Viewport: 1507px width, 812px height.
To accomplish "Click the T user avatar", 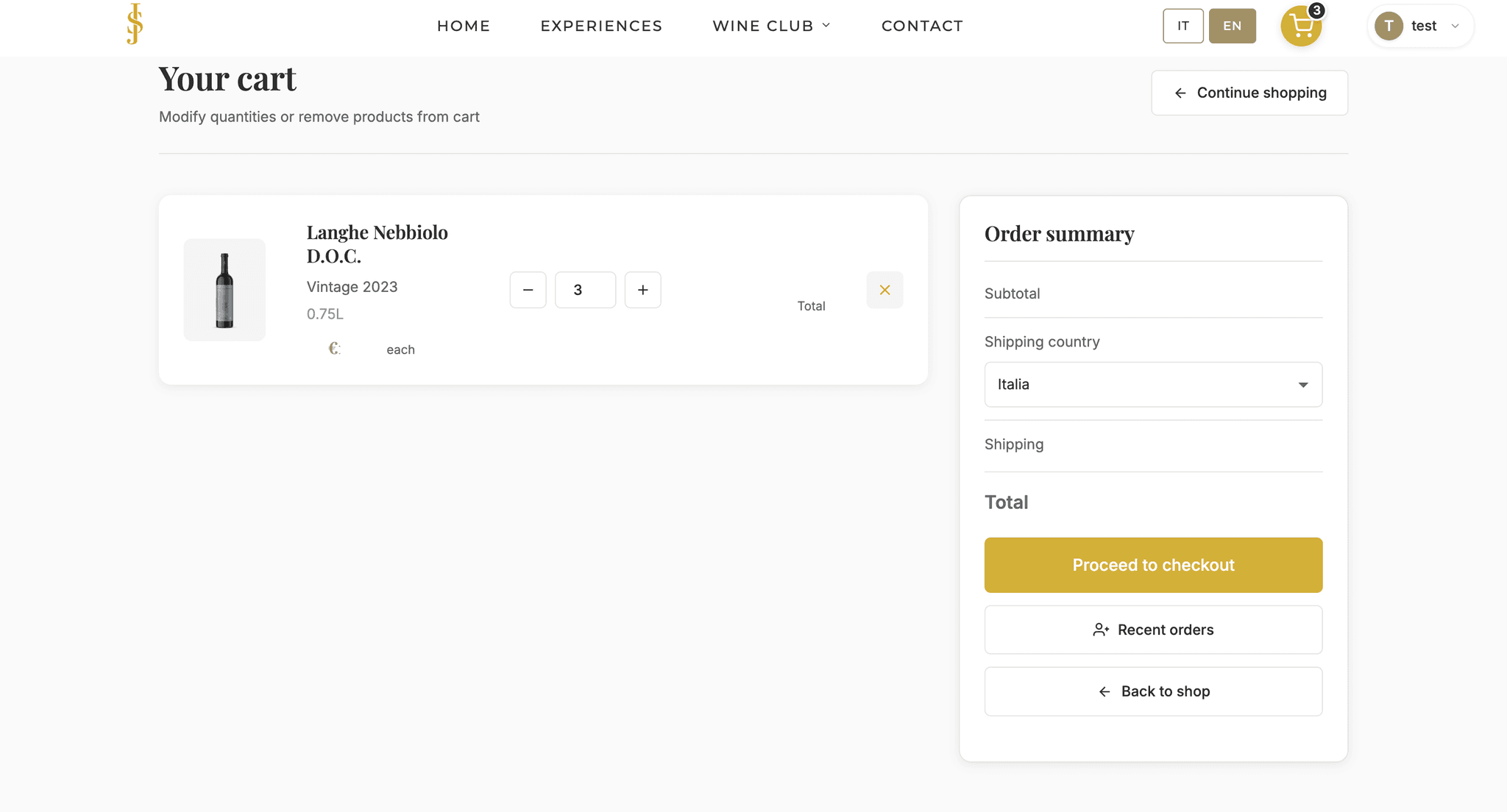I will (1389, 26).
